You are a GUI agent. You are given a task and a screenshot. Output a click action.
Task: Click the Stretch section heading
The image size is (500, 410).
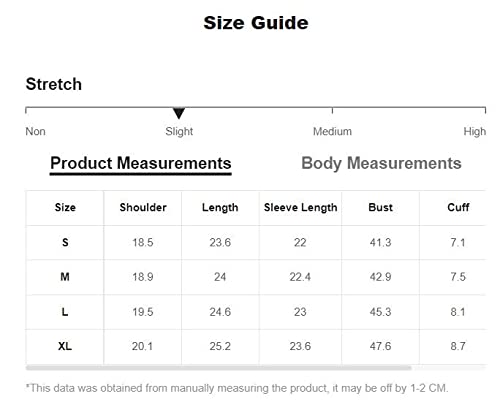(54, 84)
